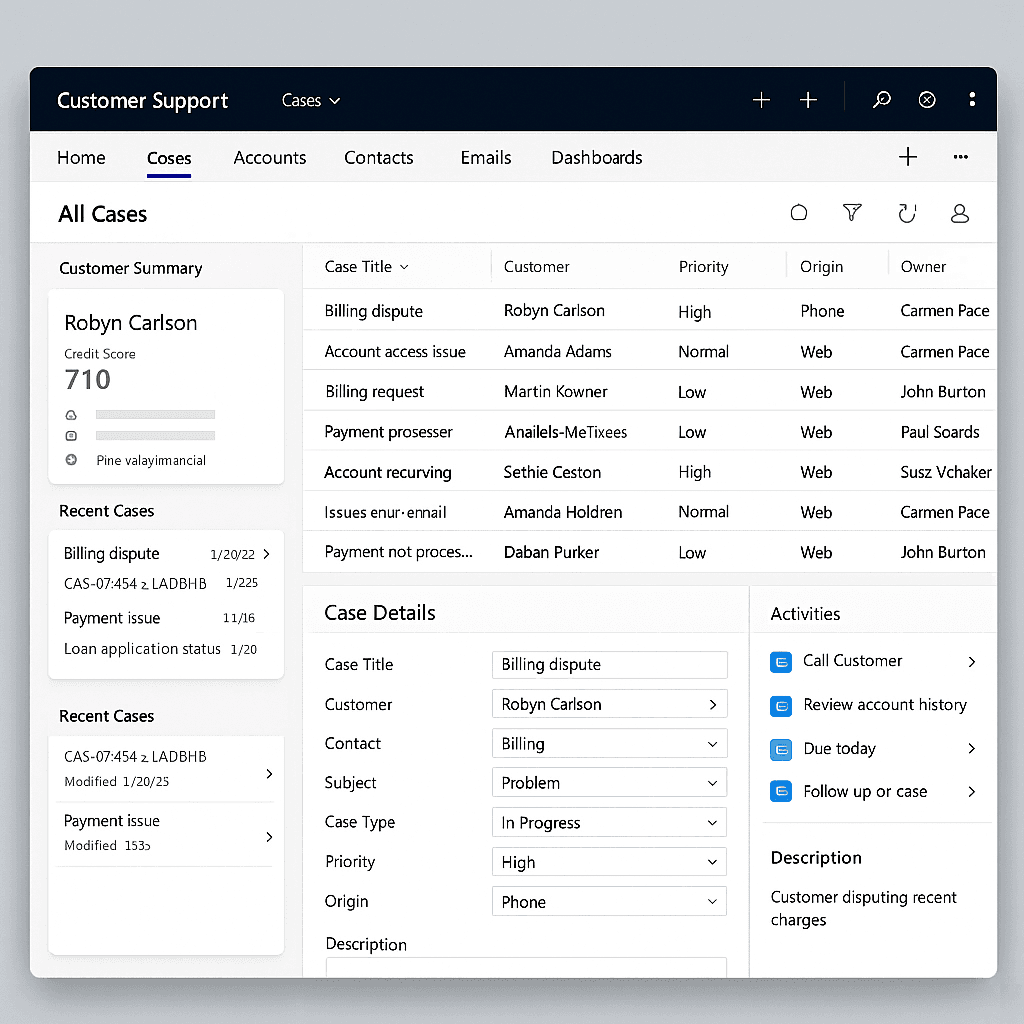Open the vertical three-dot menu in the header
Screen dimensions: 1024x1024
972,99
